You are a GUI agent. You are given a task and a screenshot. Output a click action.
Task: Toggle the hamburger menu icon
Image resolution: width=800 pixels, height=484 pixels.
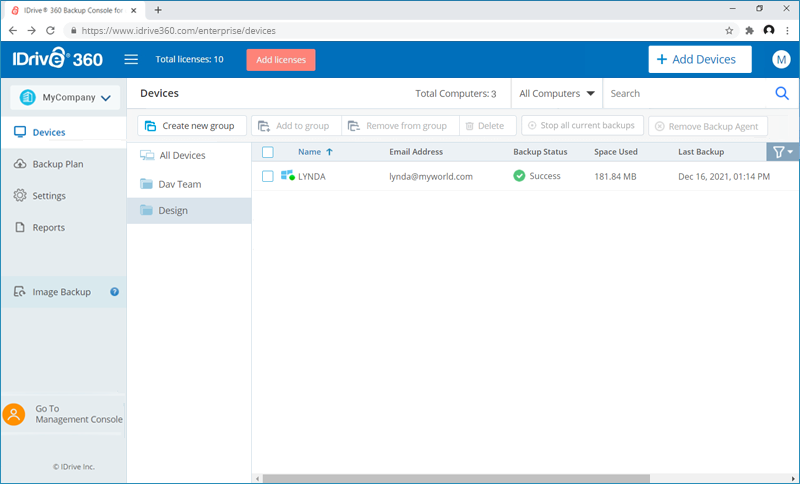[x=131, y=59]
